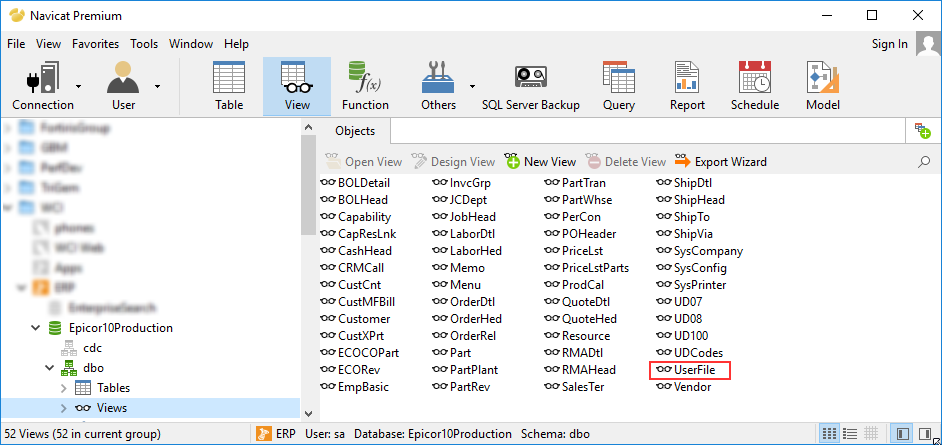Open the Connection dropdown arrow

click(x=79, y=86)
